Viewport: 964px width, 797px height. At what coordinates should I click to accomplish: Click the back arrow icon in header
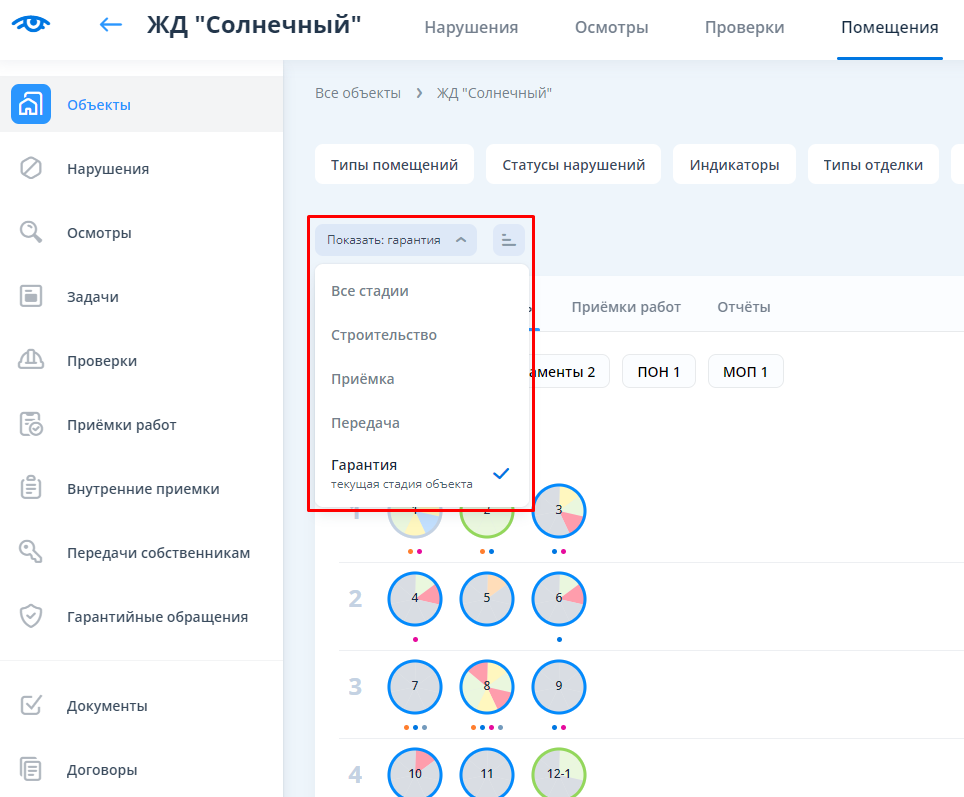(x=111, y=25)
